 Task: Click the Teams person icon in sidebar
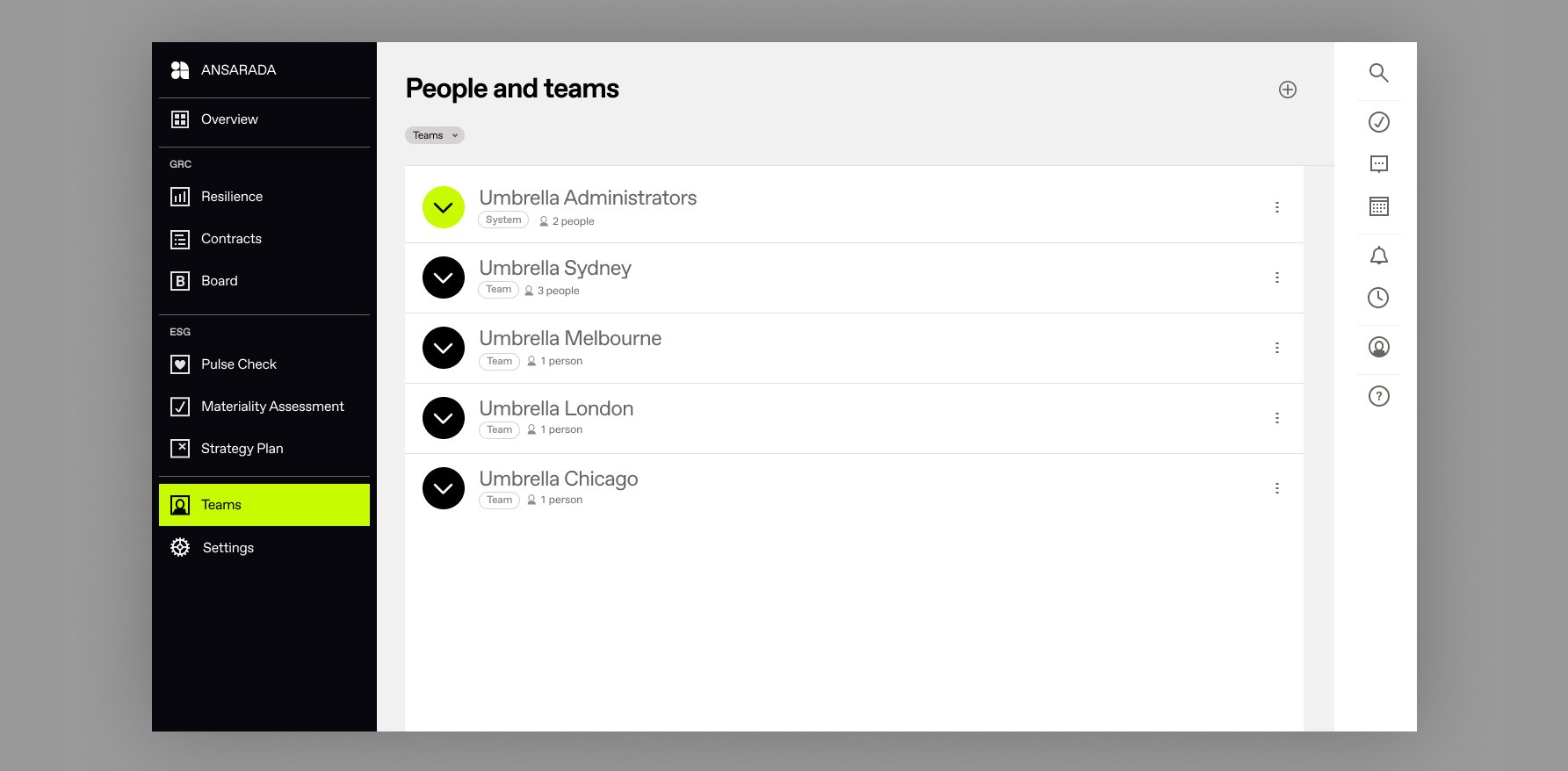tap(180, 505)
